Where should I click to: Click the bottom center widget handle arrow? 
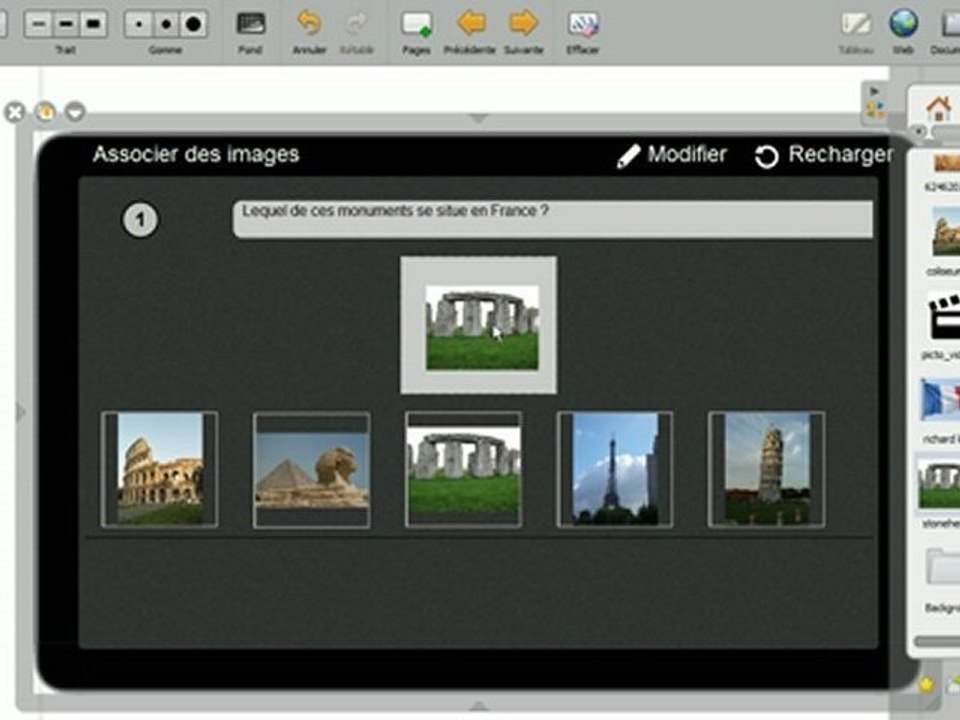point(479,706)
